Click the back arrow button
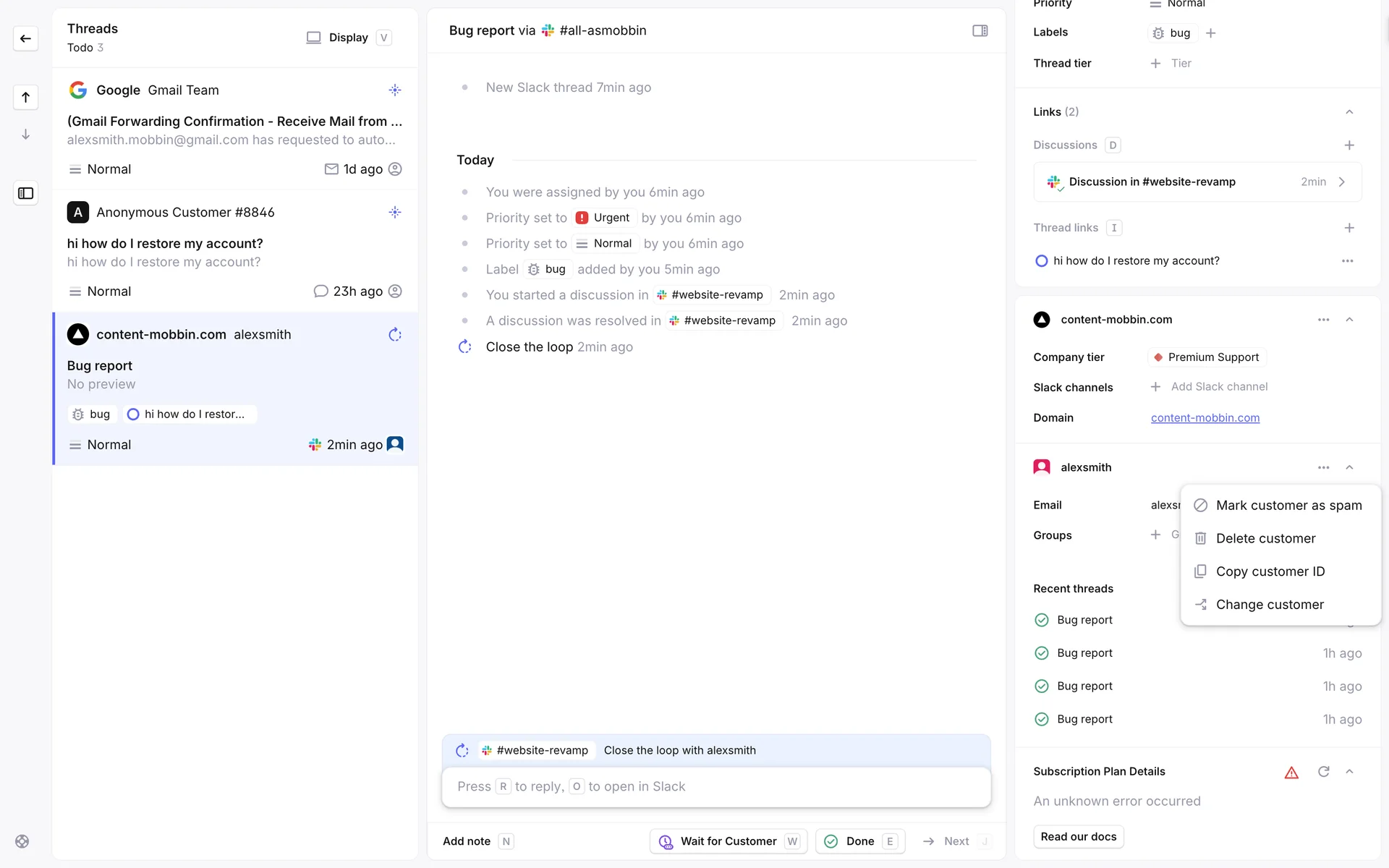The height and width of the screenshot is (868, 1389). pyautogui.click(x=25, y=38)
